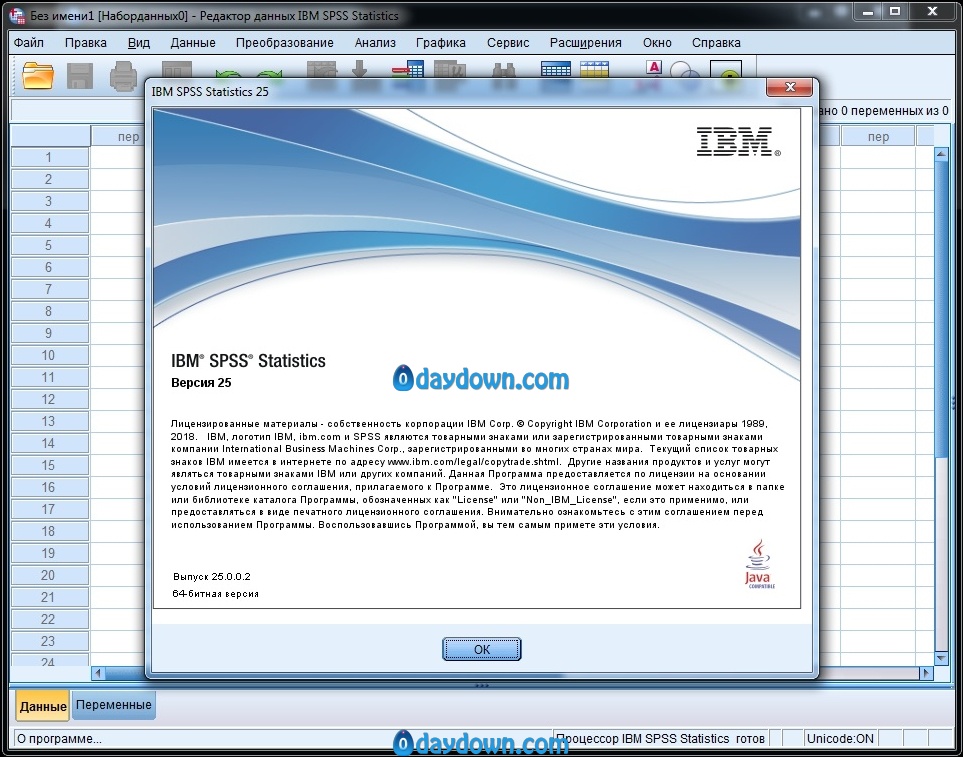The height and width of the screenshot is (757, 963).
Task: Minimize the SPSS Data Editor window
Action: pos(867,11)
